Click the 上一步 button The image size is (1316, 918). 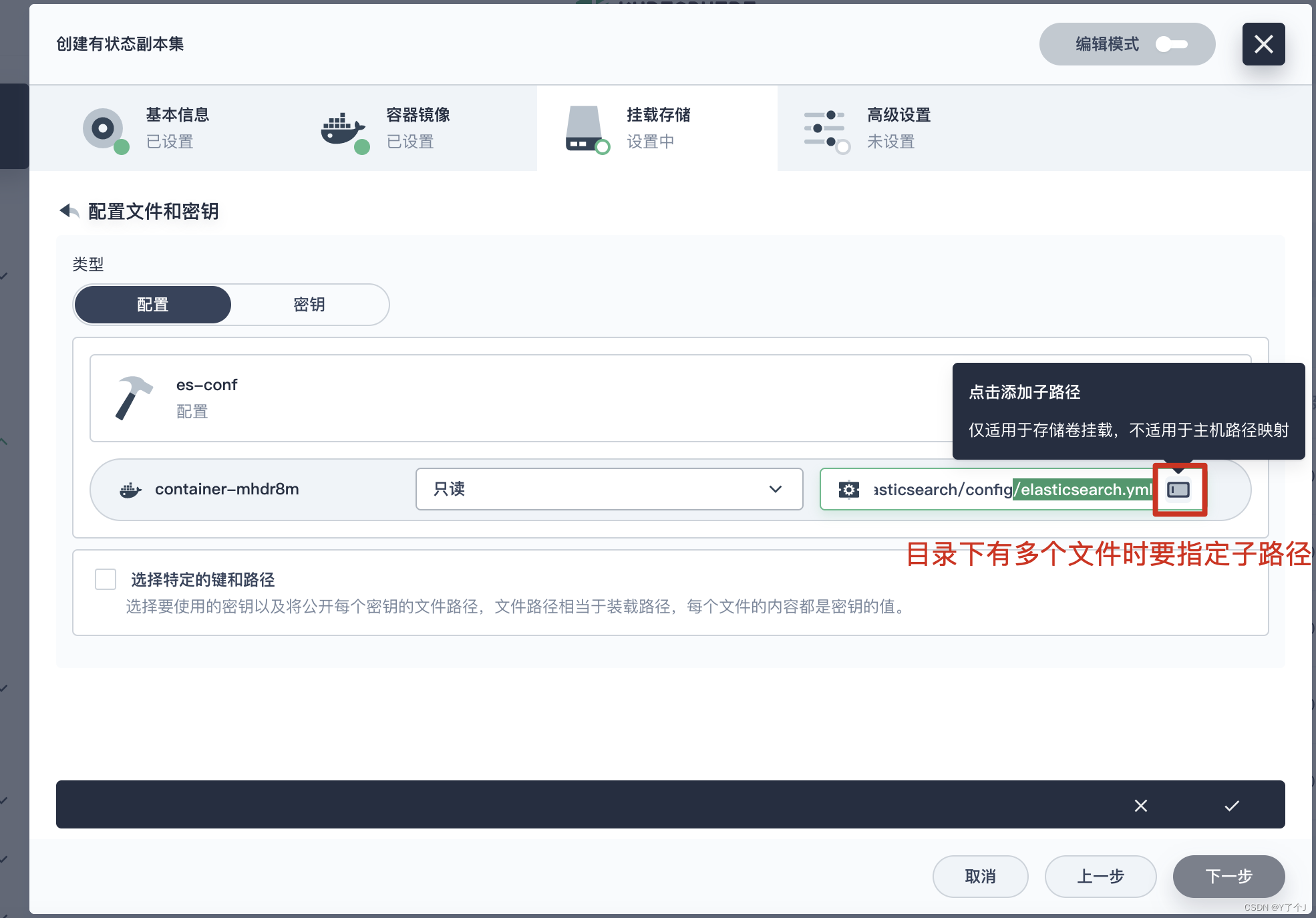click(1100, 876)
